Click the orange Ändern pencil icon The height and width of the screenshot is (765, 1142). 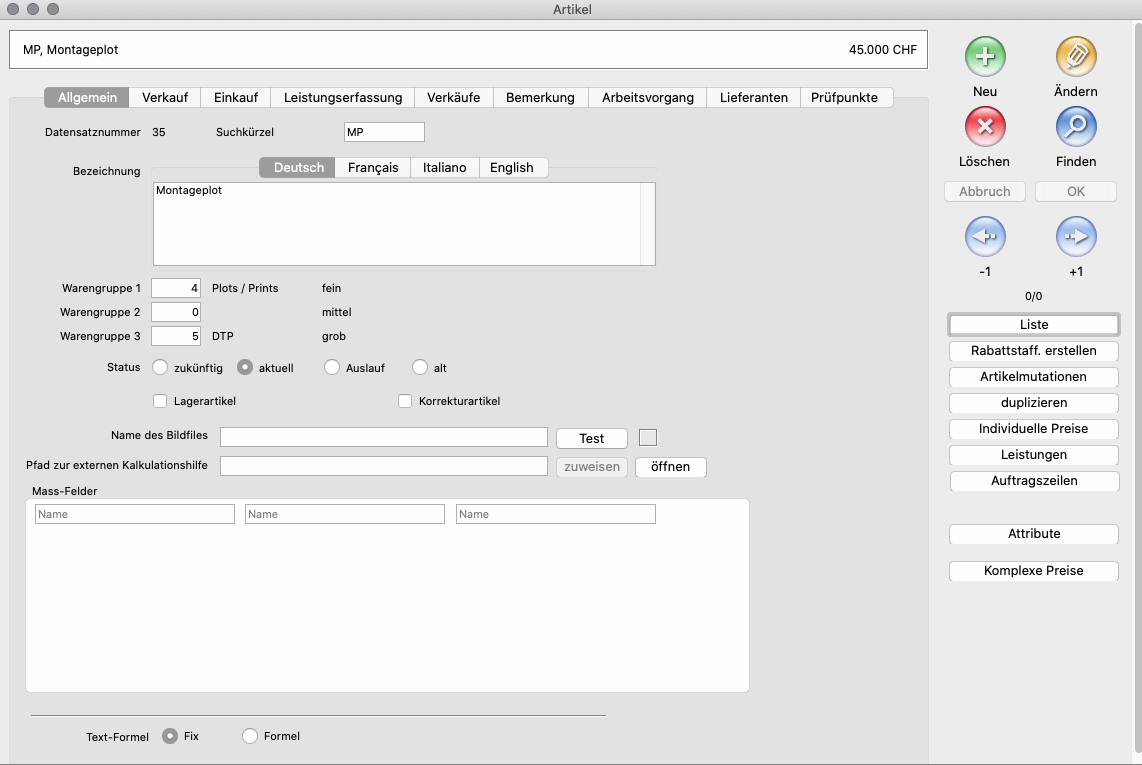pyautogui.click(x=1076, y=57)
